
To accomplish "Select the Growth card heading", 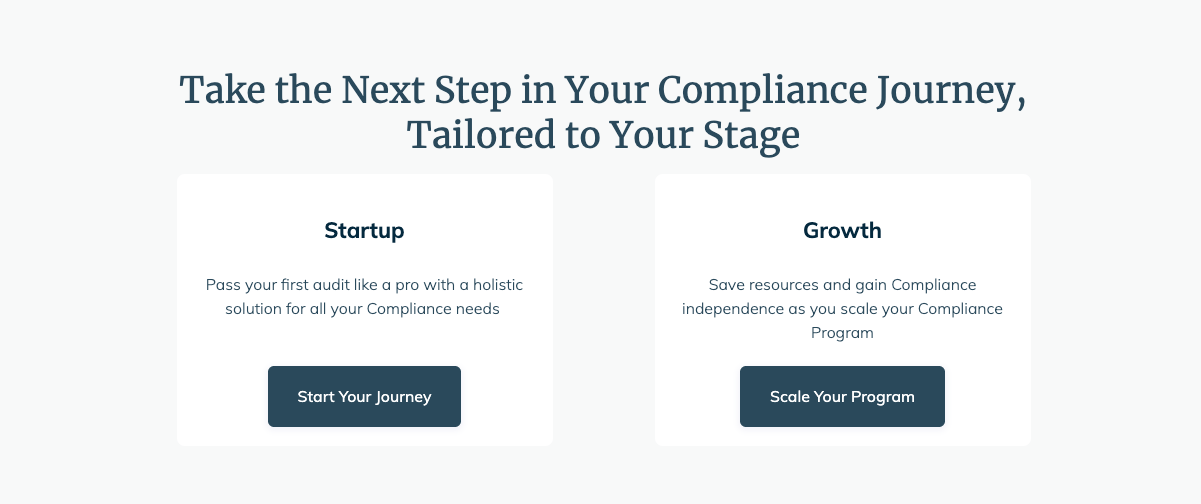I will pos(842,231).
